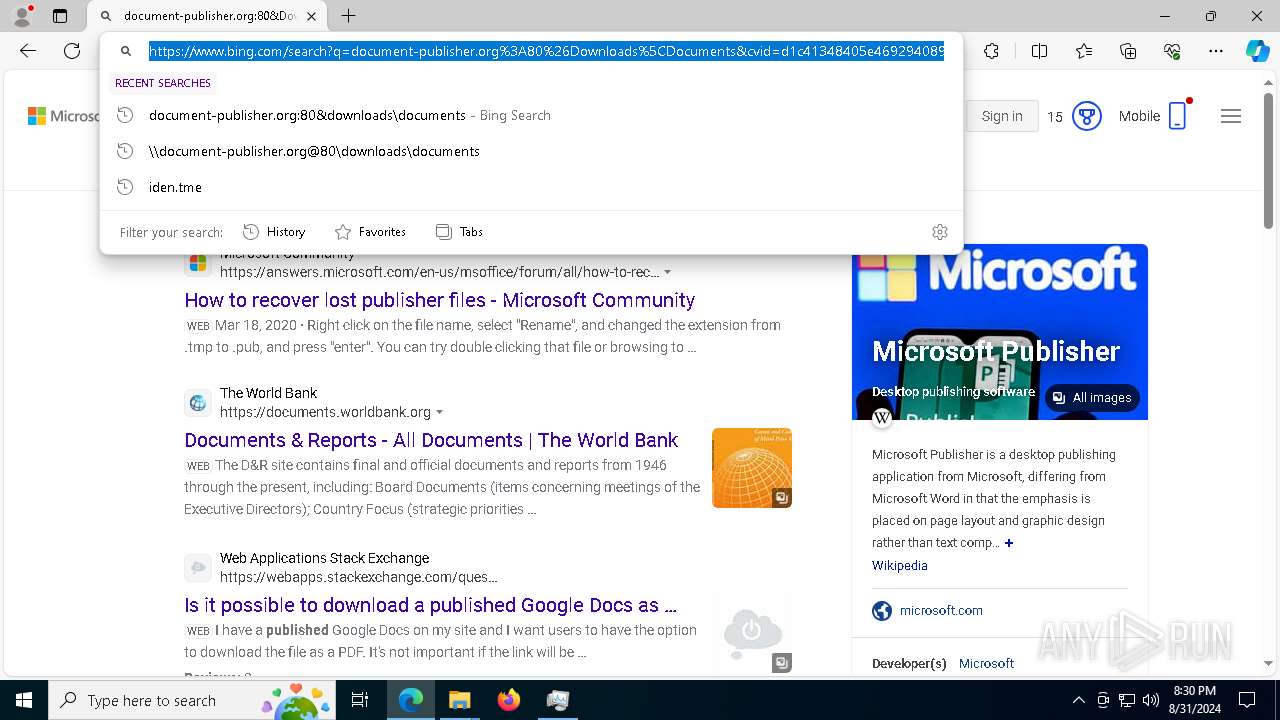Open the tab actions menu icon
This screenshot has width=1280, height=720.
60,16
